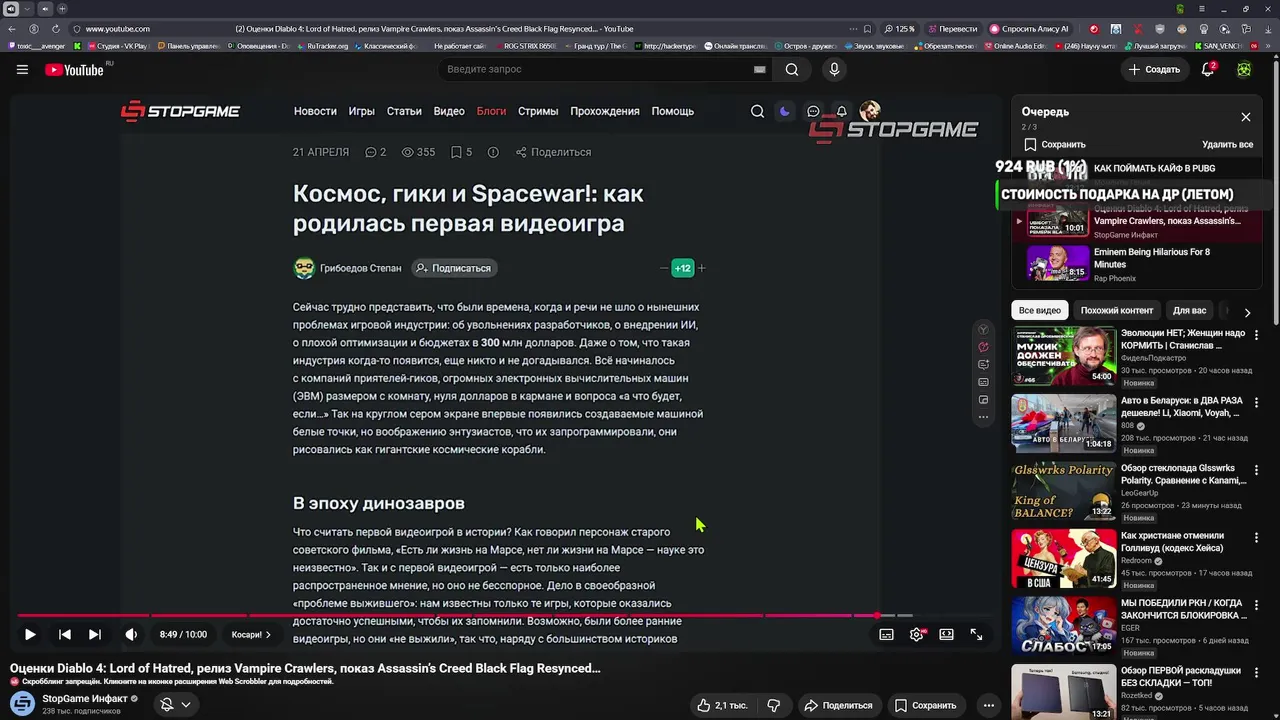Save the queue with Сохранить bookmark
The image size is (1280, 720).
[x=1055, y=144]
